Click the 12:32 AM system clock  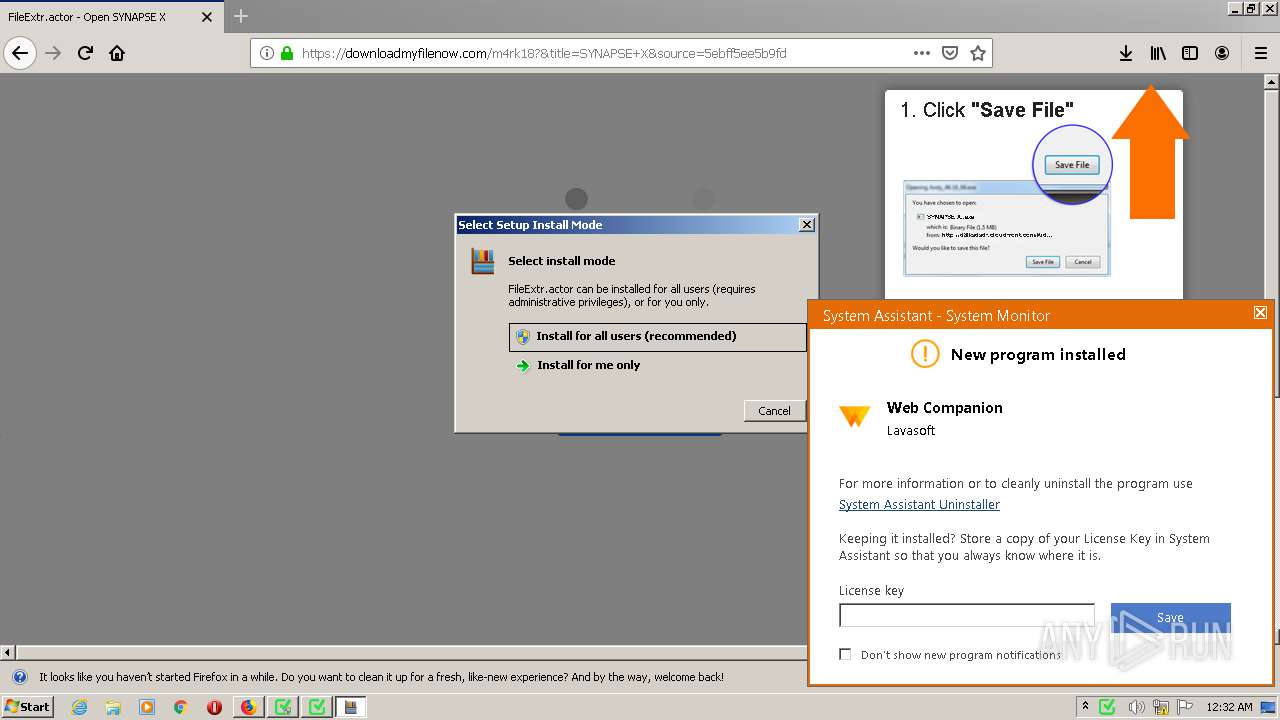pyautogui.click(x=1229, y=707)
